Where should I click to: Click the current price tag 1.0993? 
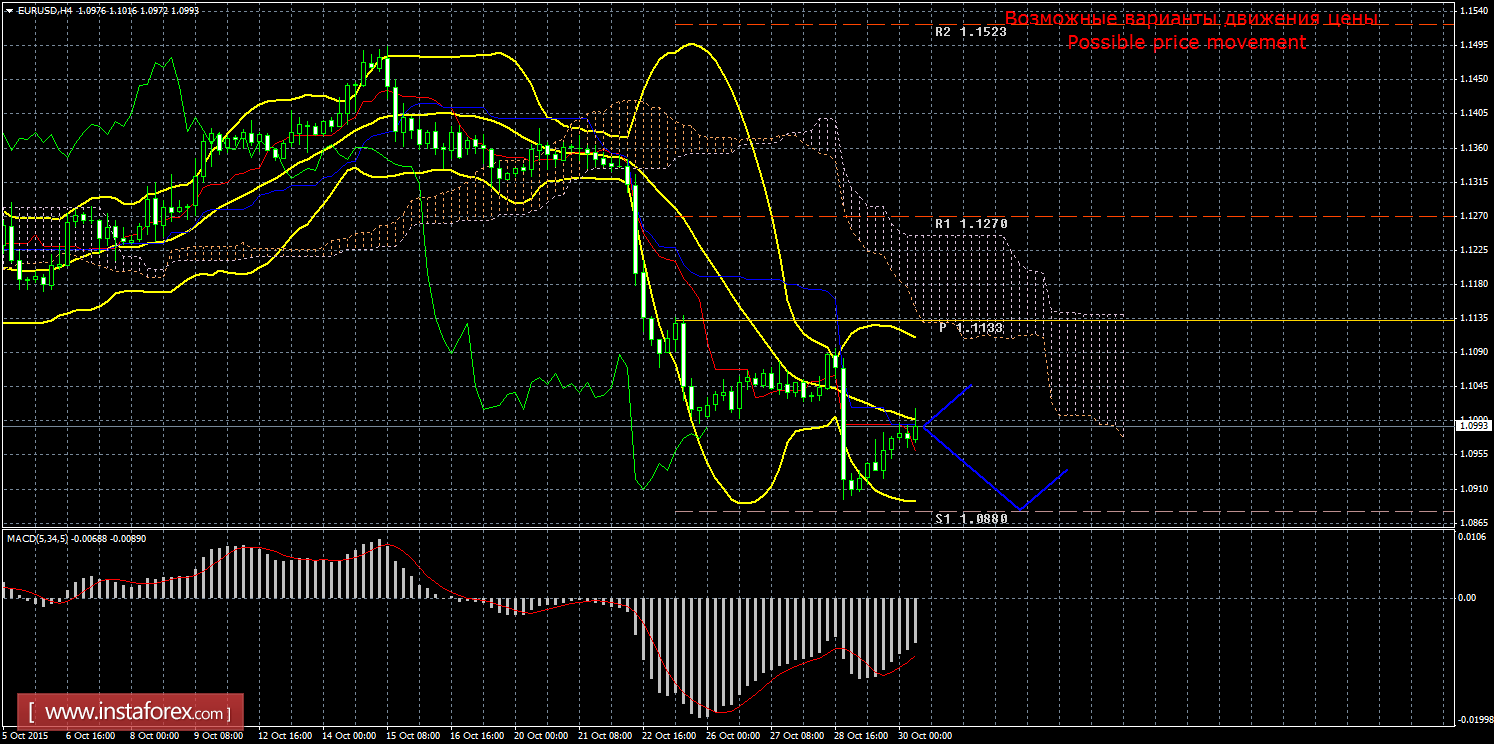pos(1473,425)
